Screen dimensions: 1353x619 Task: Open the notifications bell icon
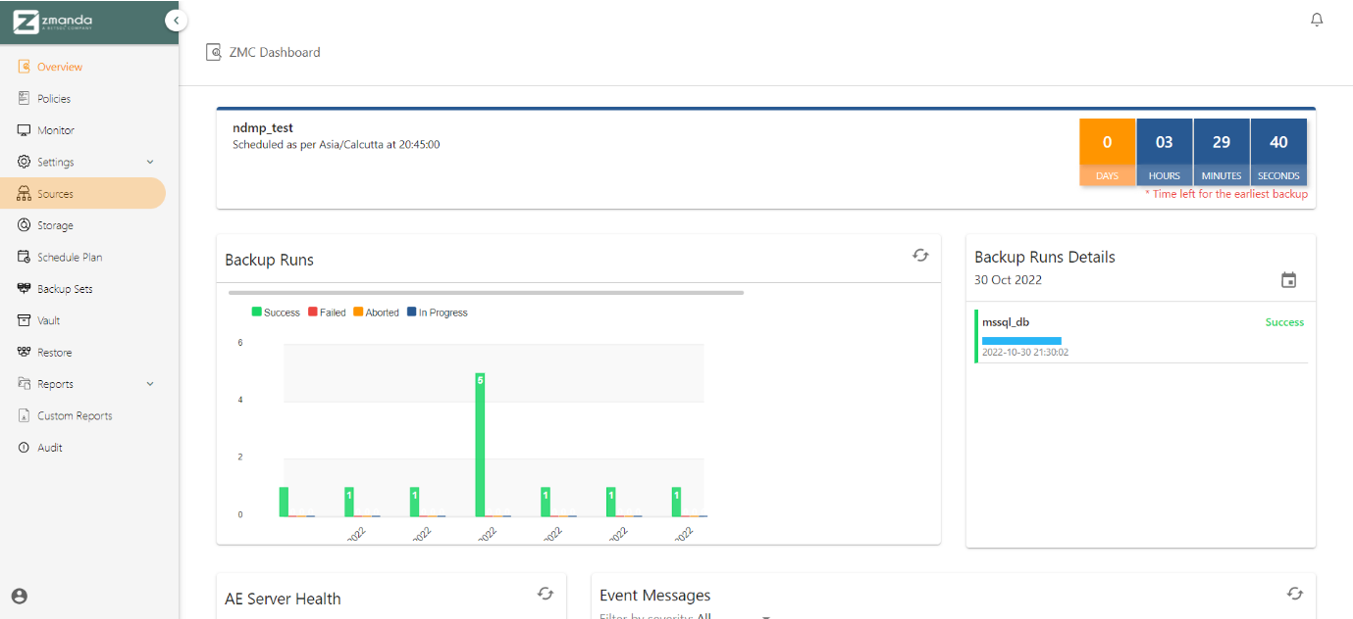point(1317,20)
